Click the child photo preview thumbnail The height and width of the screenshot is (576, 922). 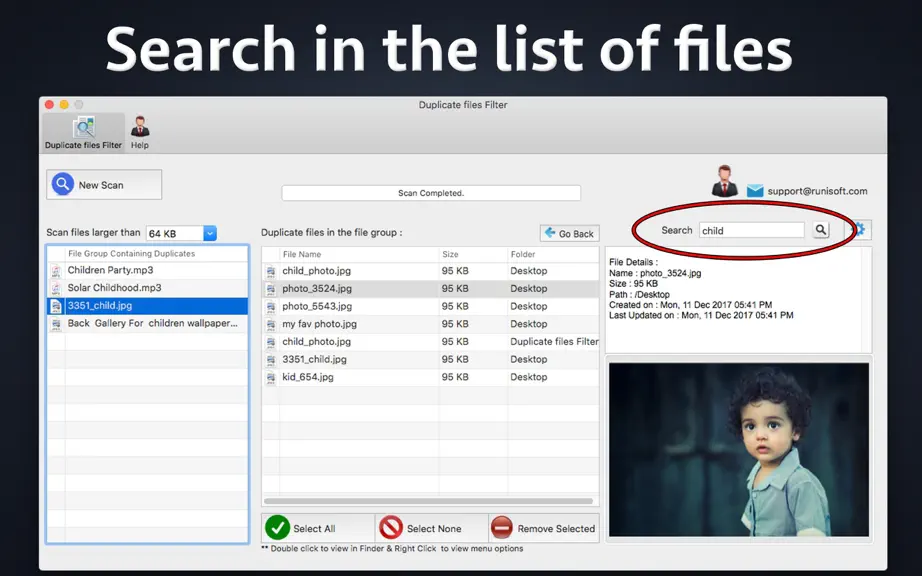739,450
